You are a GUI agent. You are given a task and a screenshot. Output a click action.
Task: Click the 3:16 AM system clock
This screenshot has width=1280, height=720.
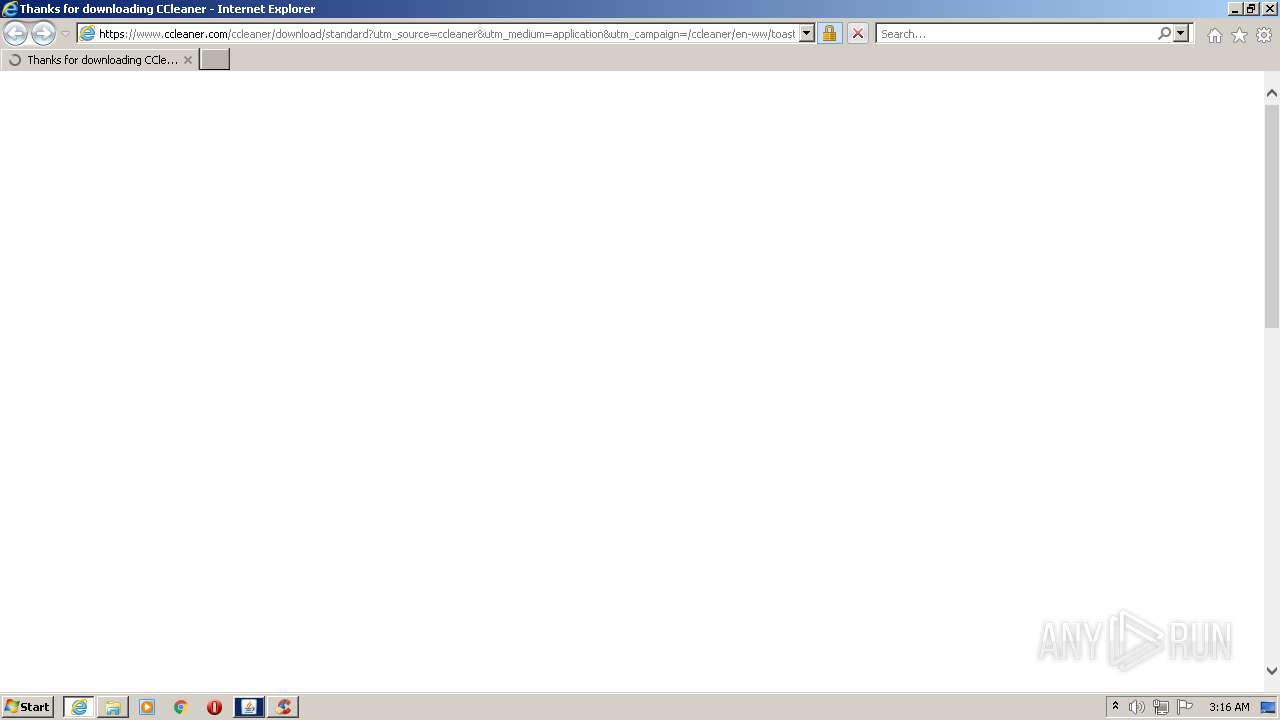pos(1229,707)
